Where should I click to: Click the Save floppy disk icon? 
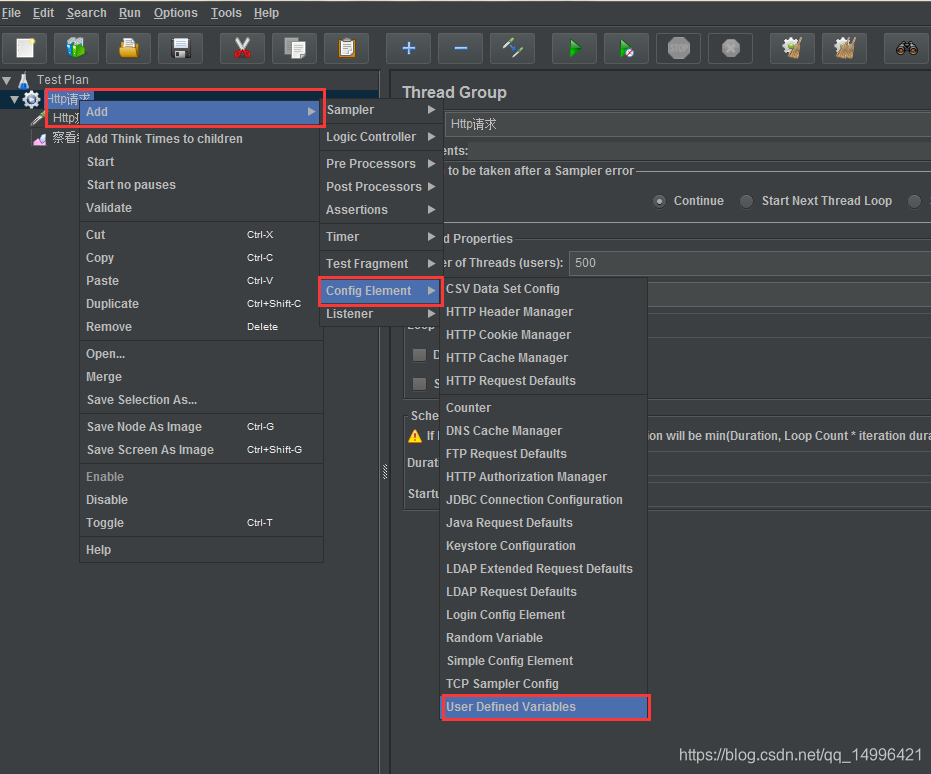coord(180,48)
